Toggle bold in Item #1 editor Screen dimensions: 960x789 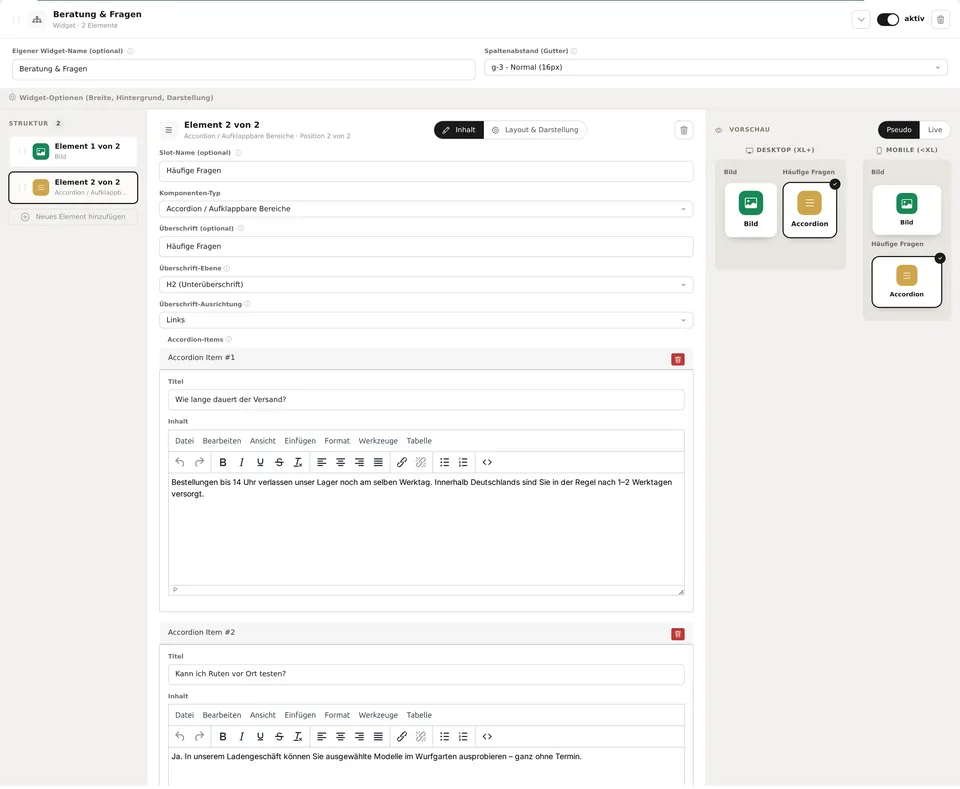[x=223, y=462]
